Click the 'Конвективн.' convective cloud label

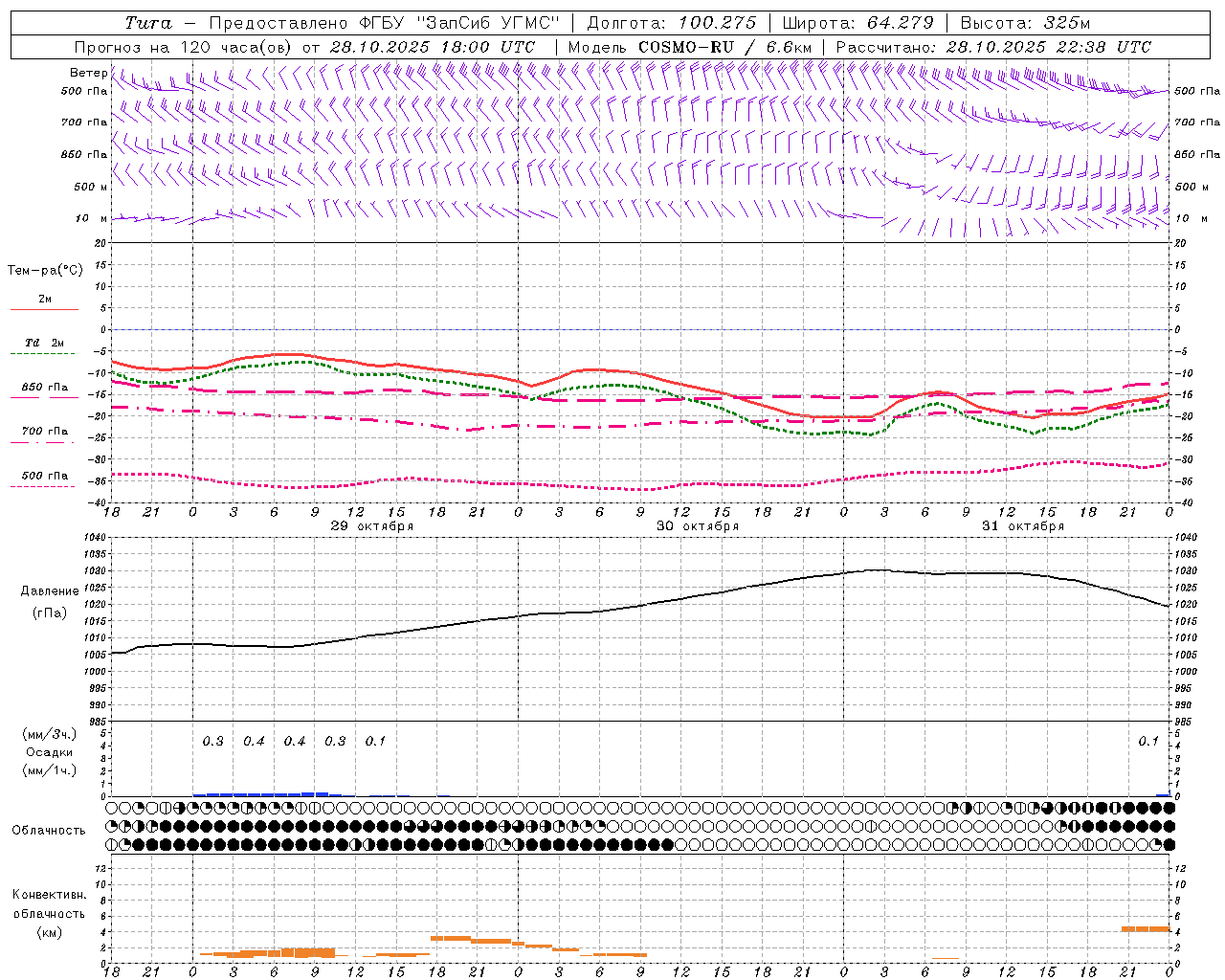click(50, 895)
